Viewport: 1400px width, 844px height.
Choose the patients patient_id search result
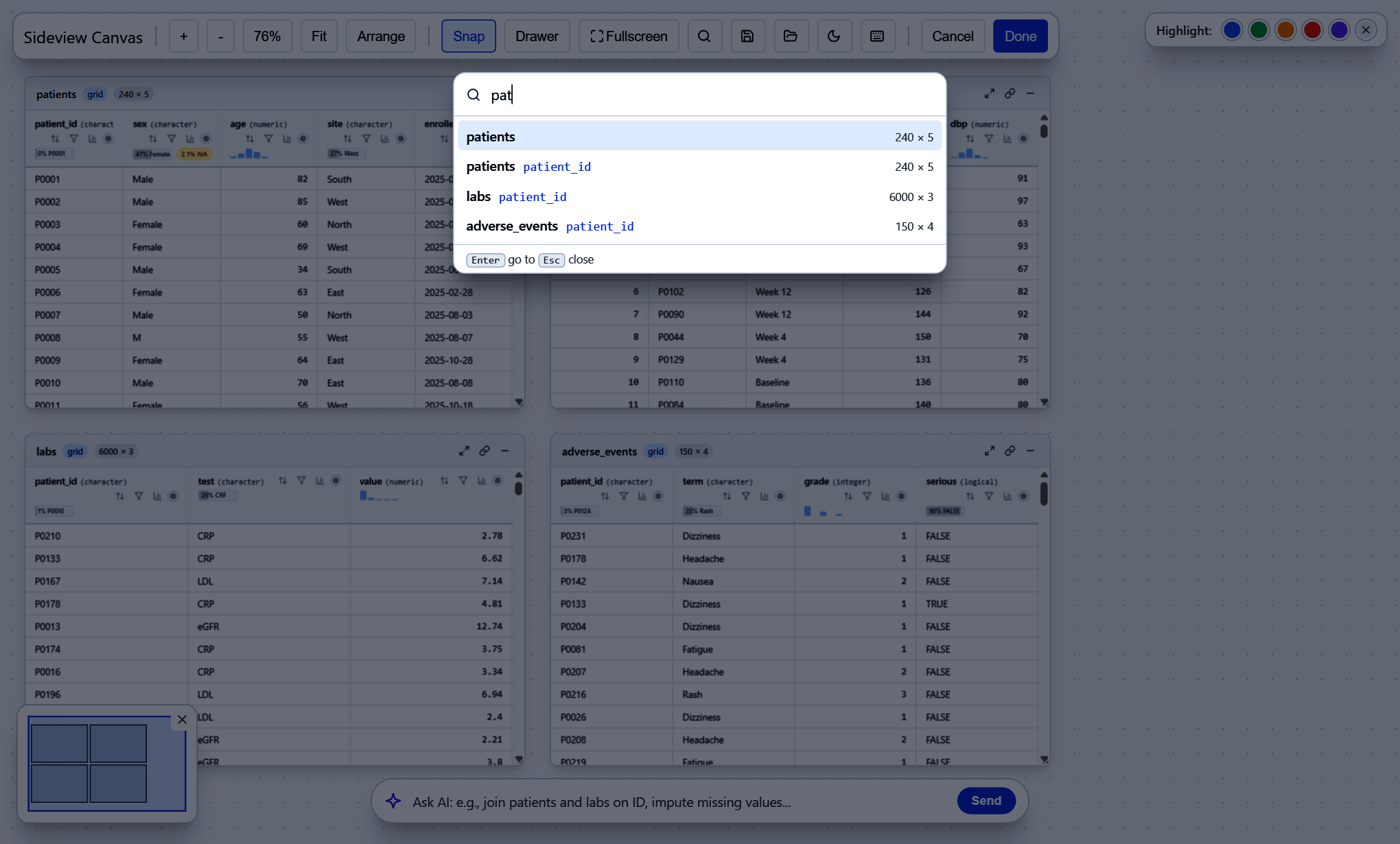700,167
